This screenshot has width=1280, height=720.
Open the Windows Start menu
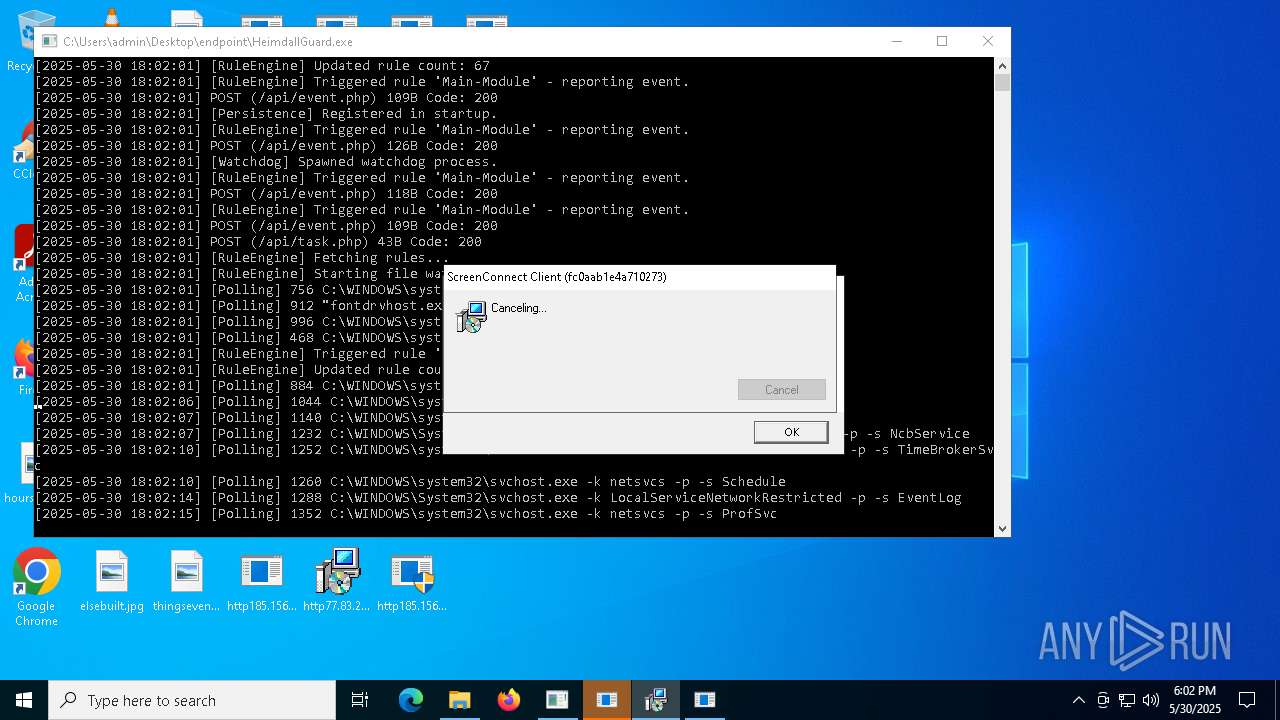[x=24, y=700]
